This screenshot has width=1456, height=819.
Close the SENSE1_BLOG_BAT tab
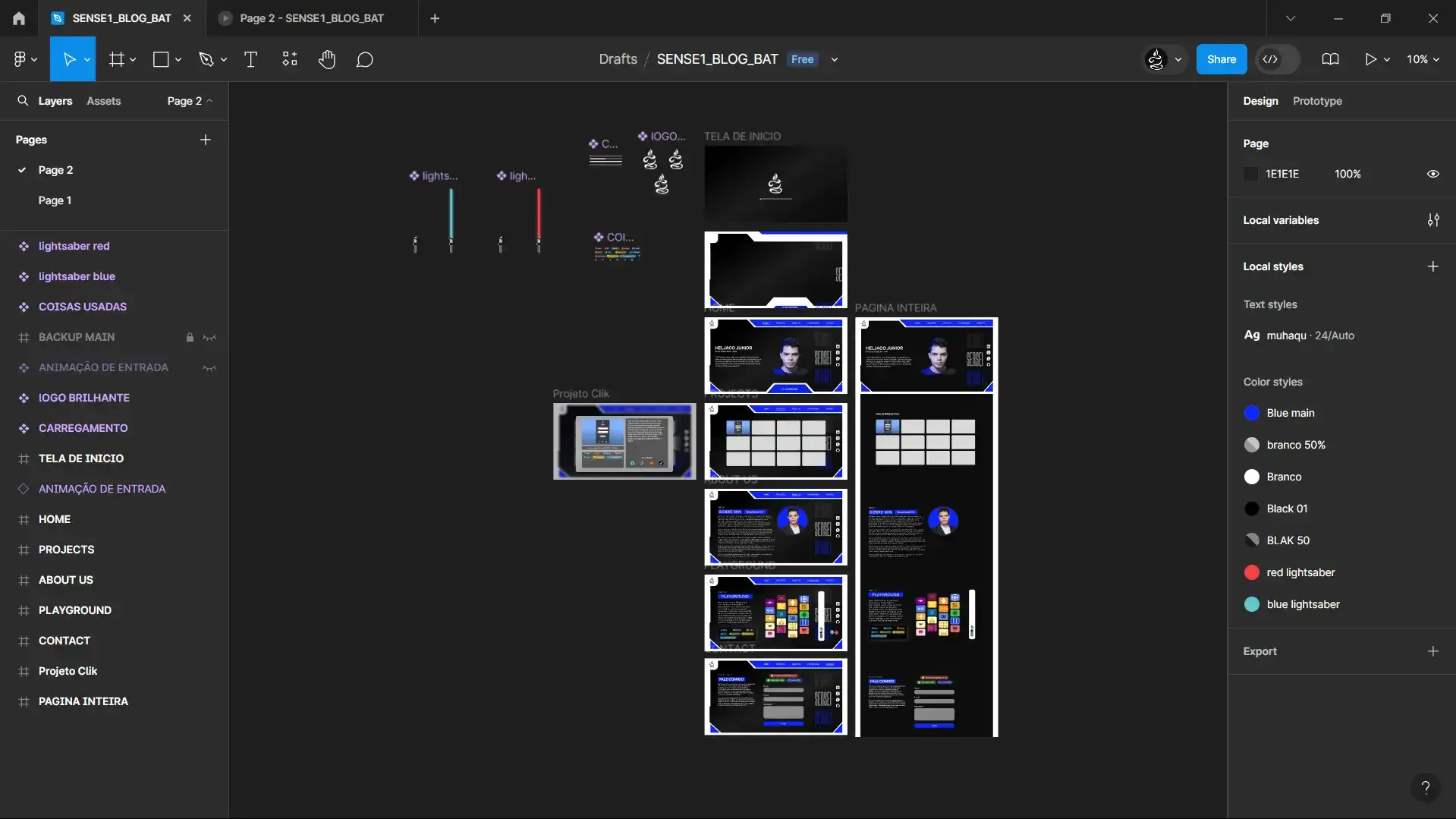pyautogui.click(x=187, y=18)
